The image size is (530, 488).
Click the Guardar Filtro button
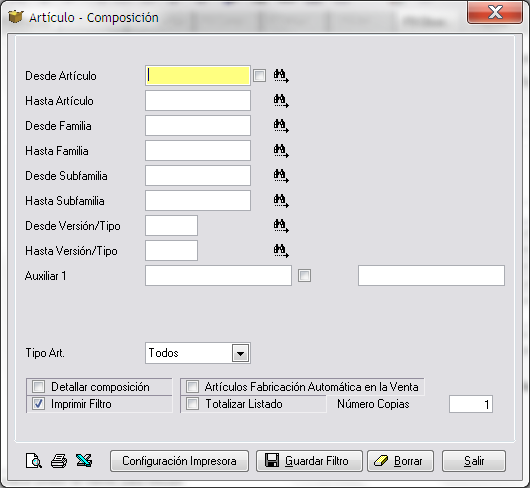[x=309, y=461]
